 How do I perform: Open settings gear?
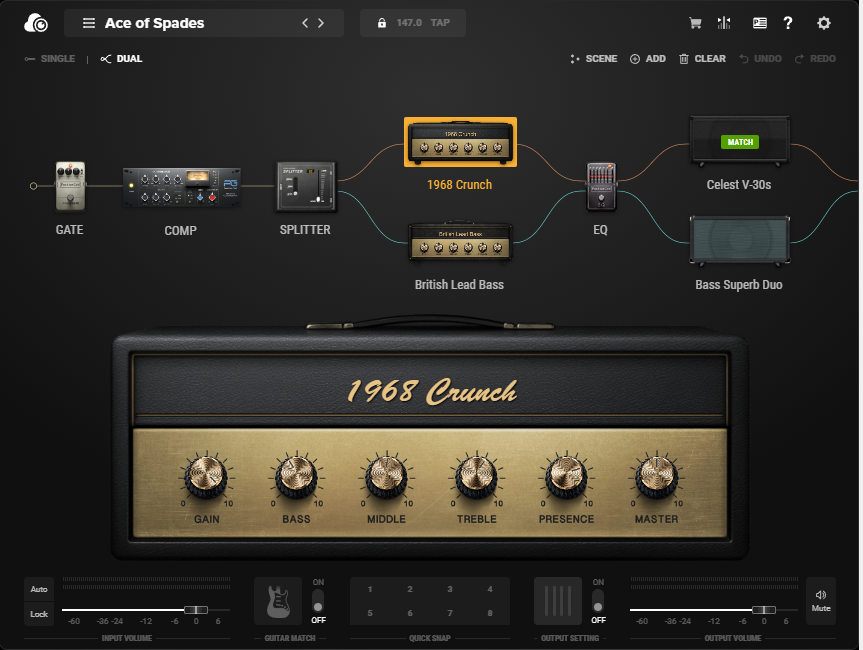point(823,23)
